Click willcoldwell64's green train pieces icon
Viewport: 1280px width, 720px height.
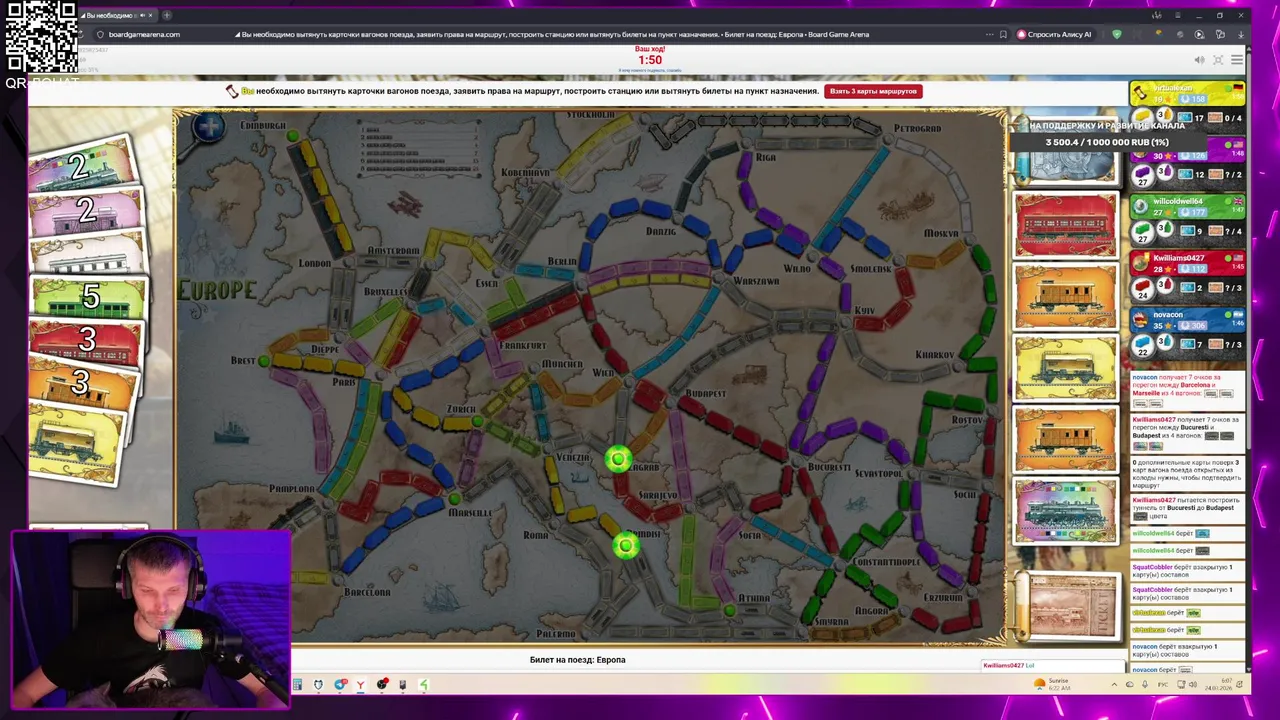tap(1142, 231)
